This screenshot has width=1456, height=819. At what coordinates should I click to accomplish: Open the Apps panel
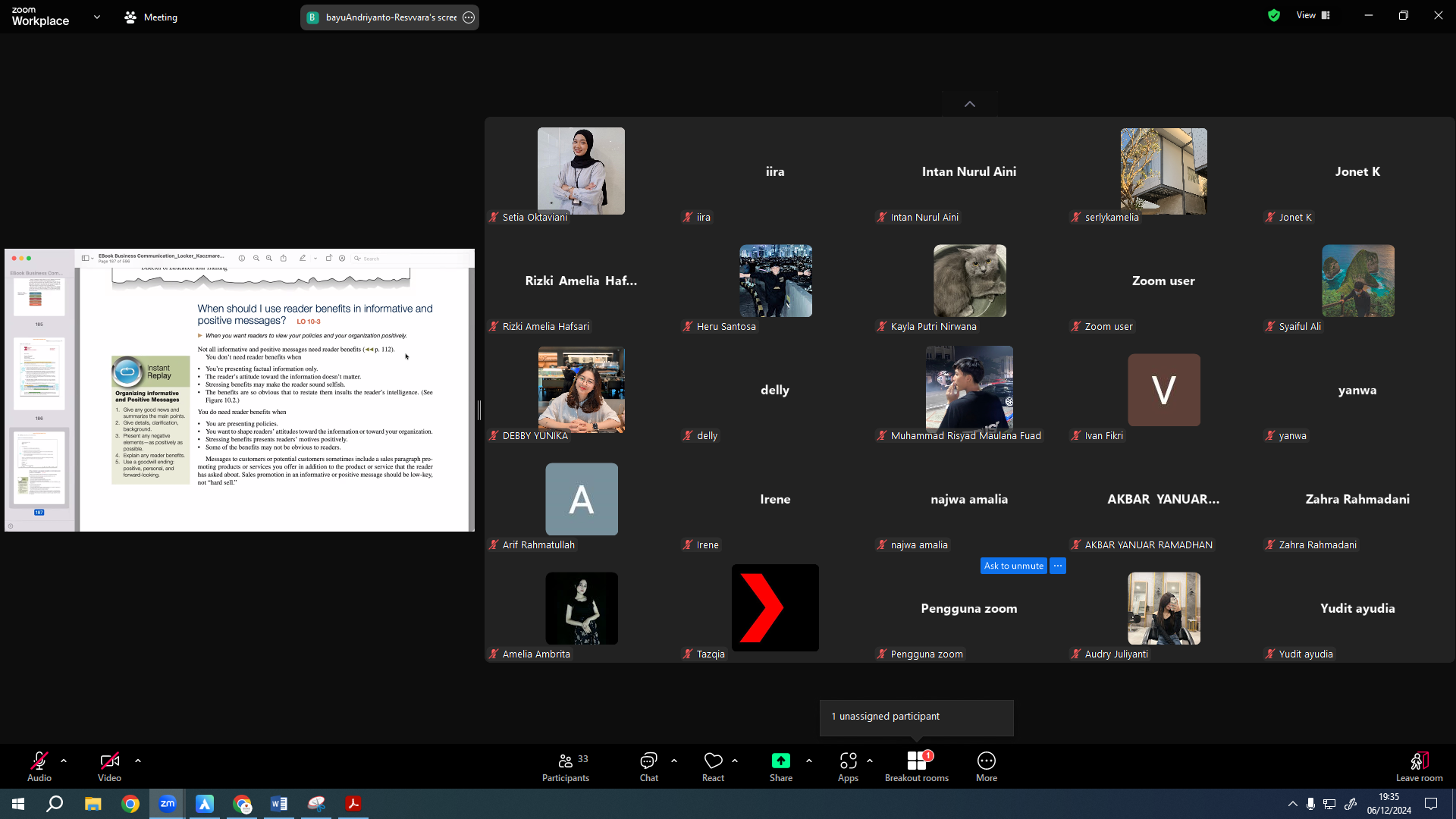[x=848, y=766]
